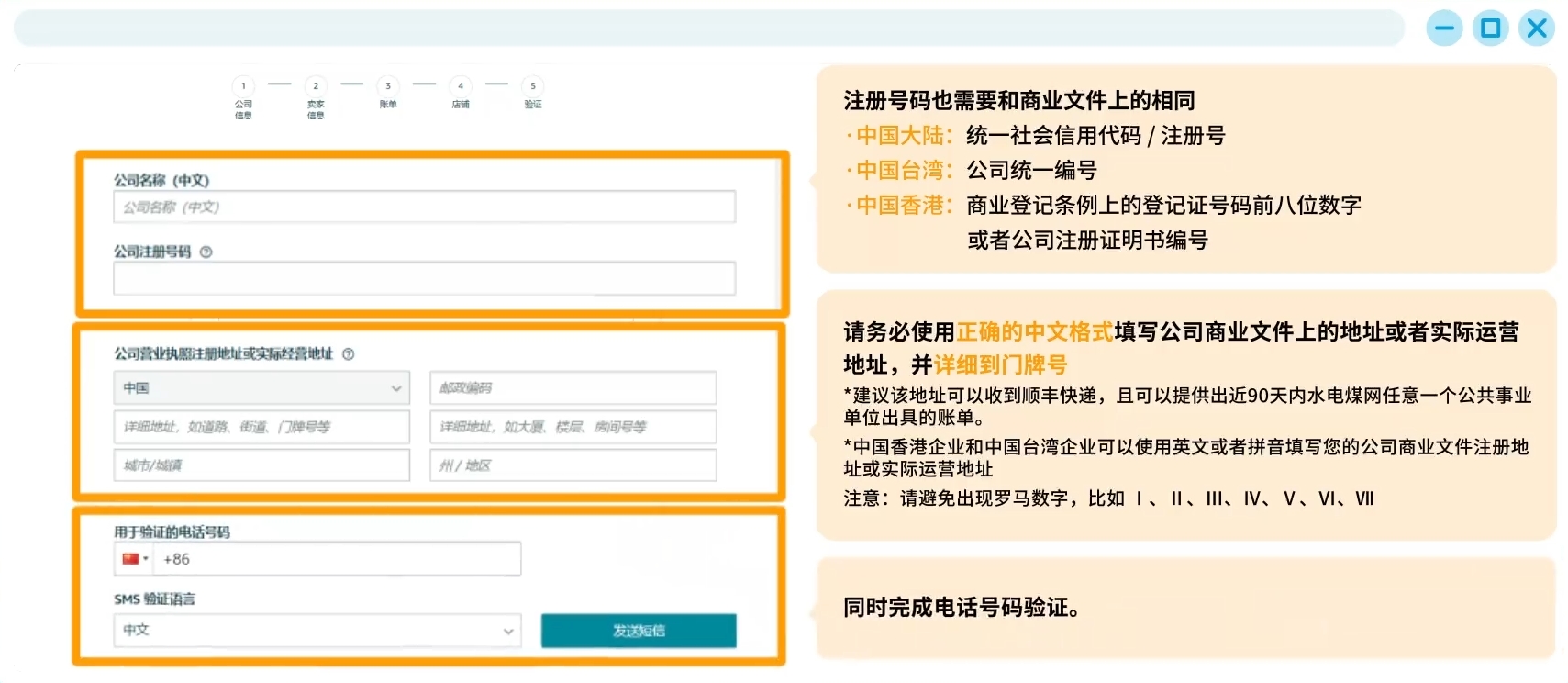1568x683 pixels.
Task: Go to step 3 账单
Action: pos(388,93)
